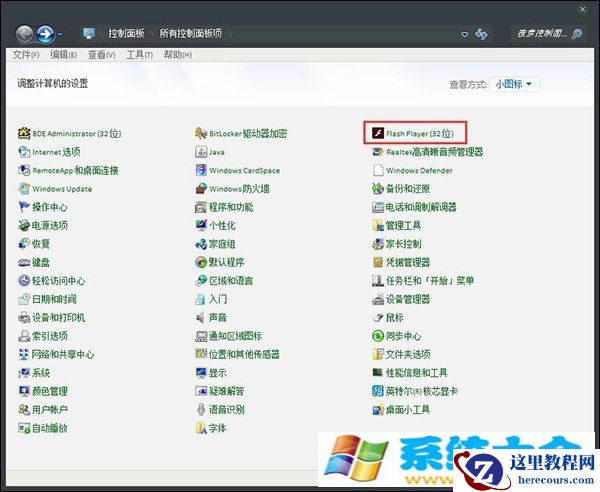Open the 电话和调制解调器 link

421,207
